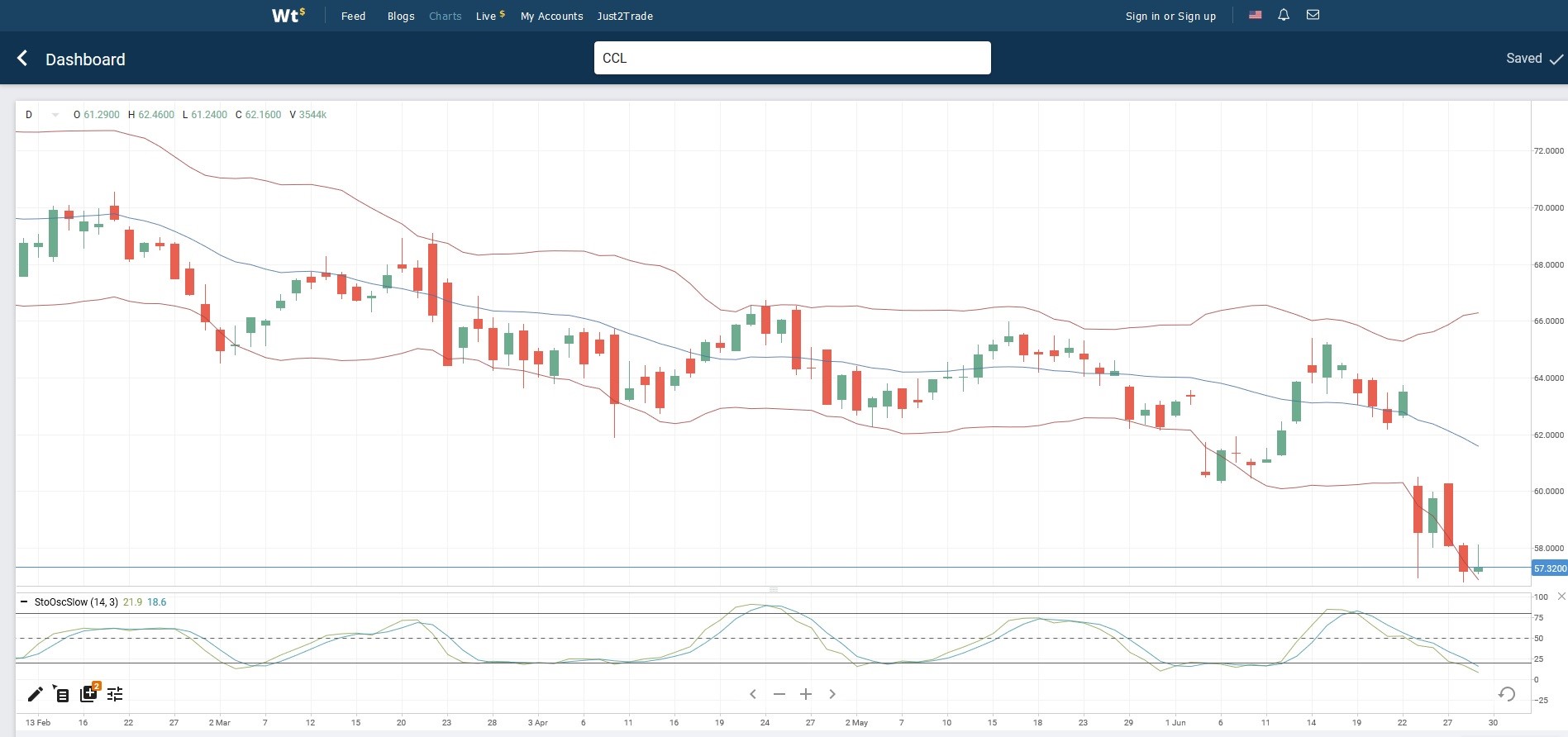1568x737 pixels.
Task: Open the Feed menu item
Action: click(x=353, y=16)
